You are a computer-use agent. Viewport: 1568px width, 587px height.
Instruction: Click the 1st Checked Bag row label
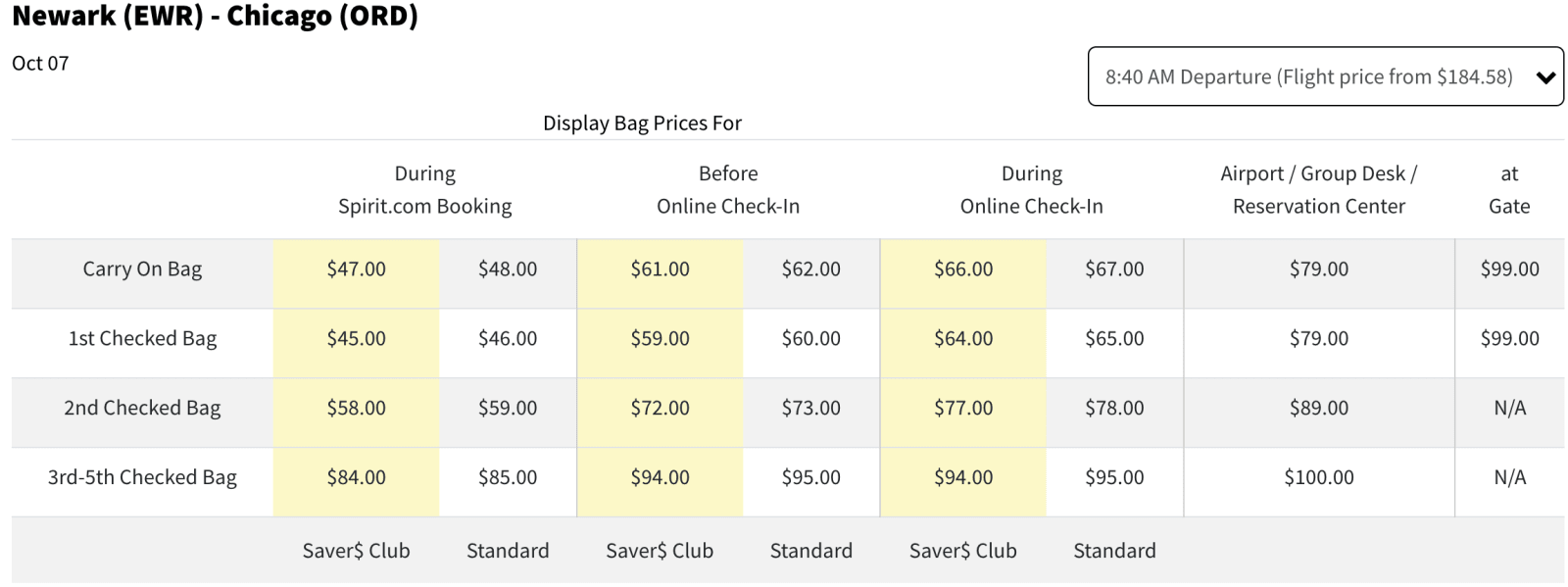(x=142, y=339)
